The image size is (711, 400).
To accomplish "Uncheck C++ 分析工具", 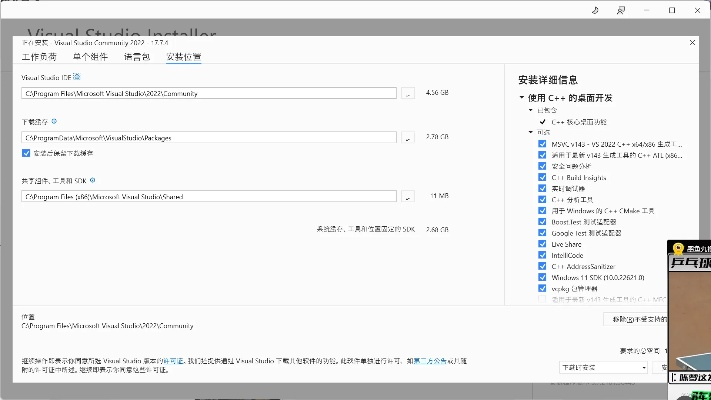I will (542, 199).
